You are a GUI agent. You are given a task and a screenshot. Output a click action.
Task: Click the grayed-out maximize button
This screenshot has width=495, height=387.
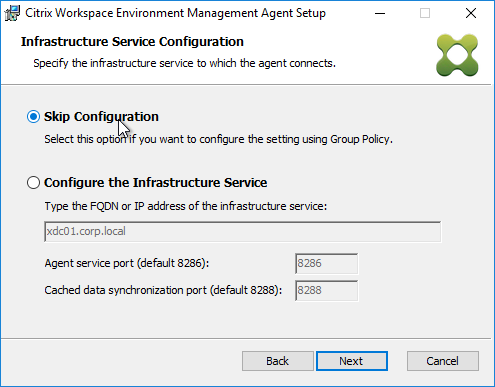425,13
